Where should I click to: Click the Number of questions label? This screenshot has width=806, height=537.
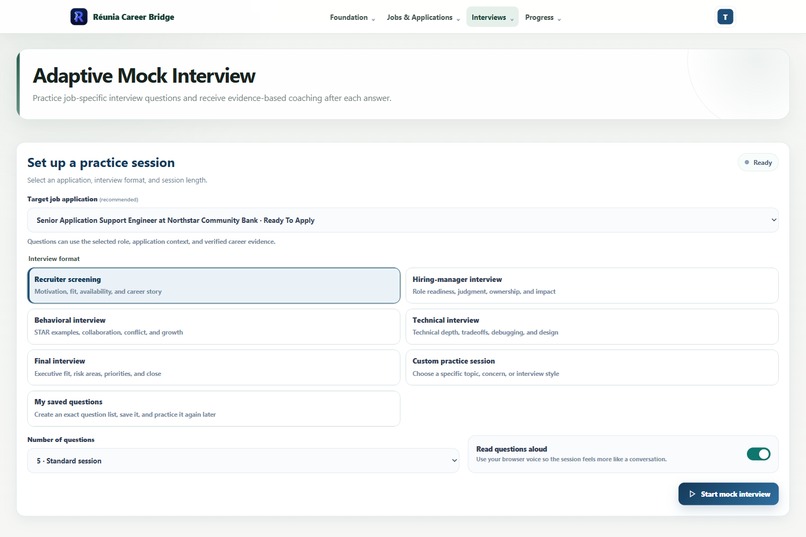tap(61, 439)
